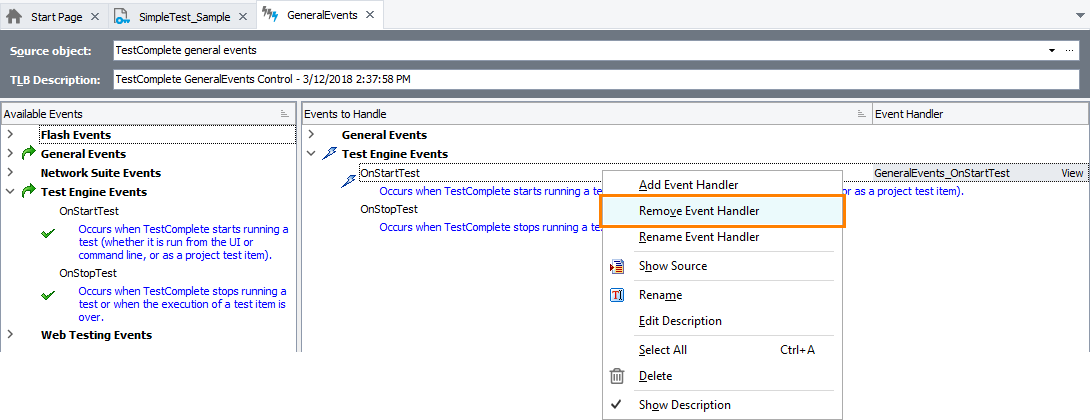Expand General Events in Events to Handle
Screen dimensions: 1090x420
pos(311,134)
